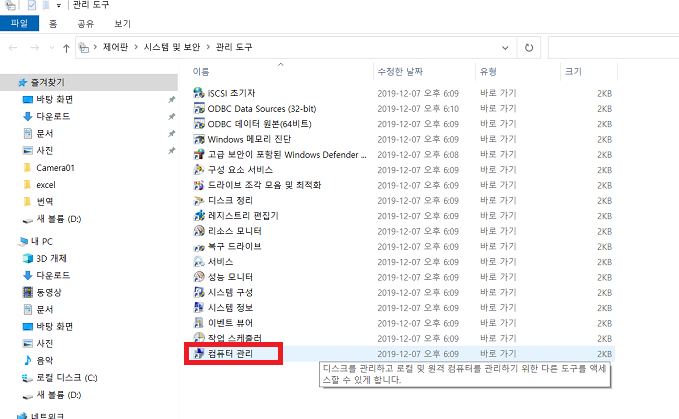Click 제어판 in the address breadcrumb
The width and height of the screenshot is (679, 419).
pyautogui.click(x=115, y=47)
